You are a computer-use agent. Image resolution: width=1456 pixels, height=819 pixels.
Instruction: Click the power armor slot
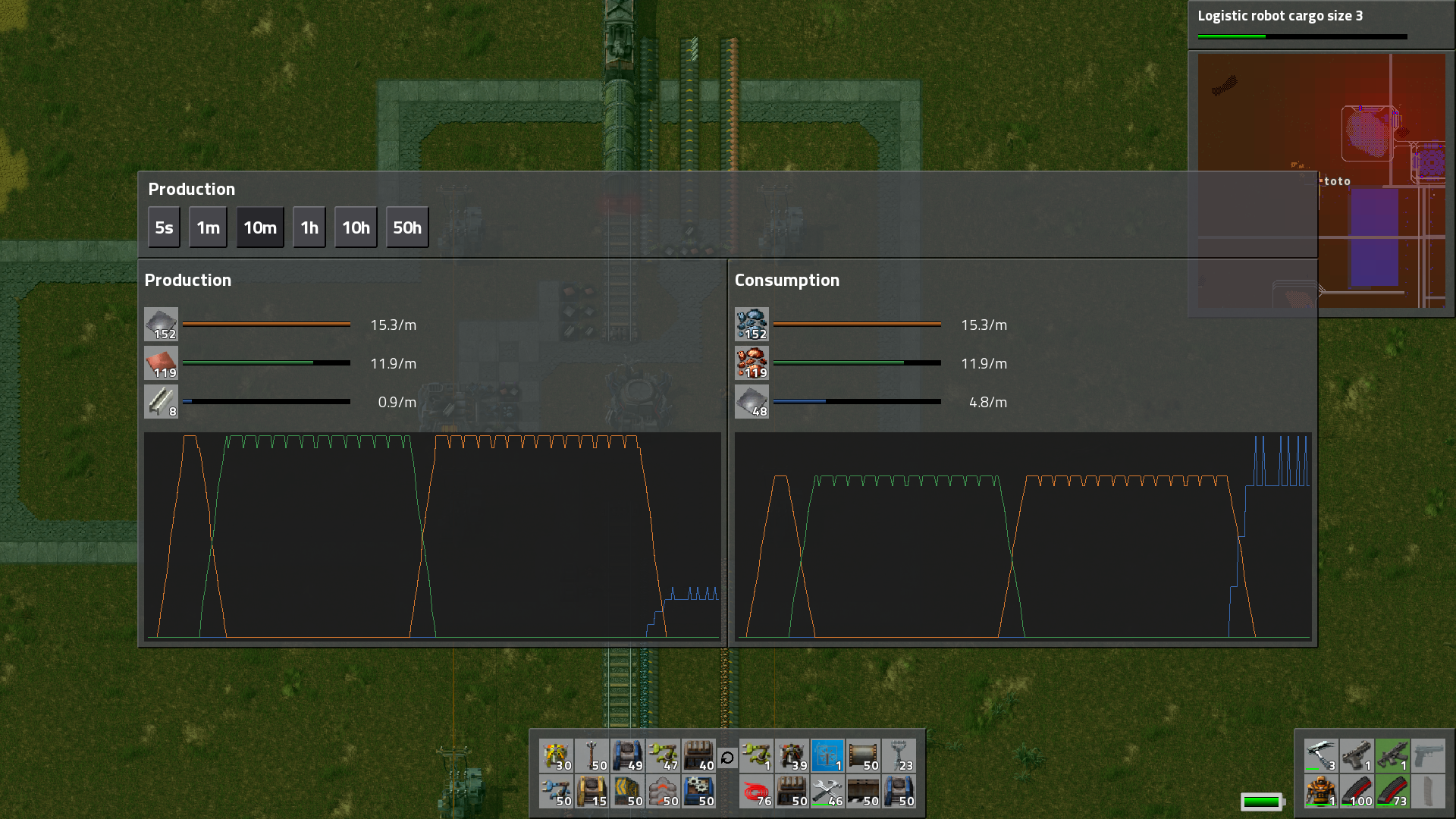pyautogui.click(x=1321, y=791)
